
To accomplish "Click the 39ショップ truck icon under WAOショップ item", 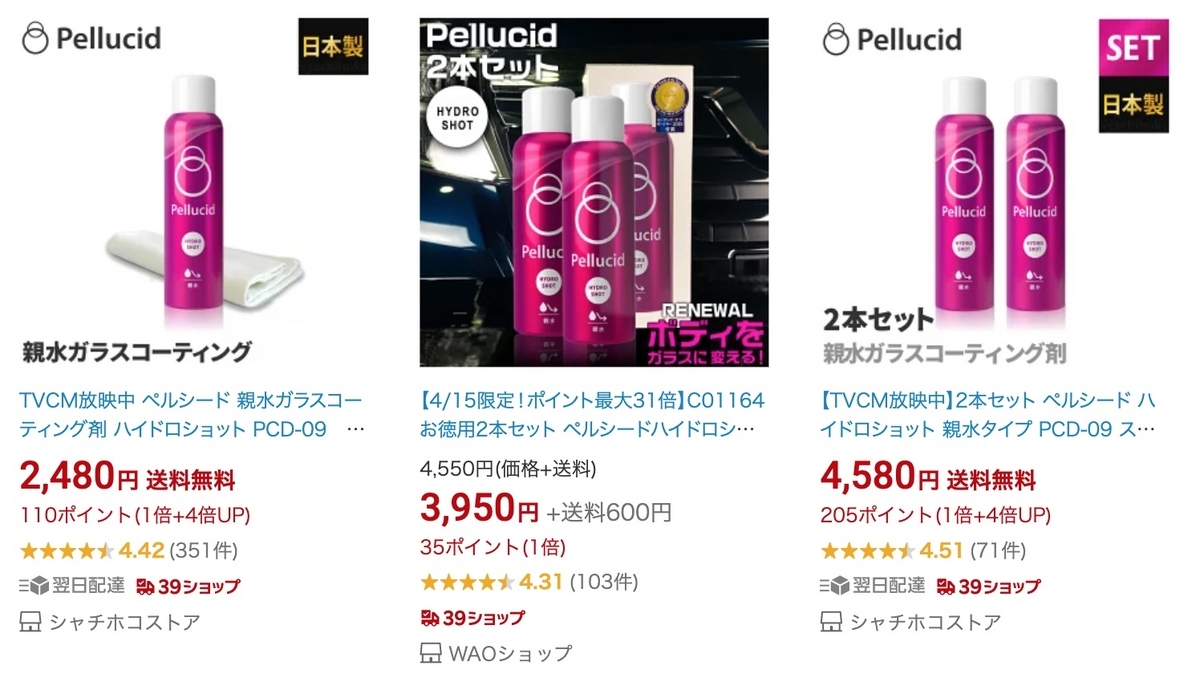I will pos(432,617).
